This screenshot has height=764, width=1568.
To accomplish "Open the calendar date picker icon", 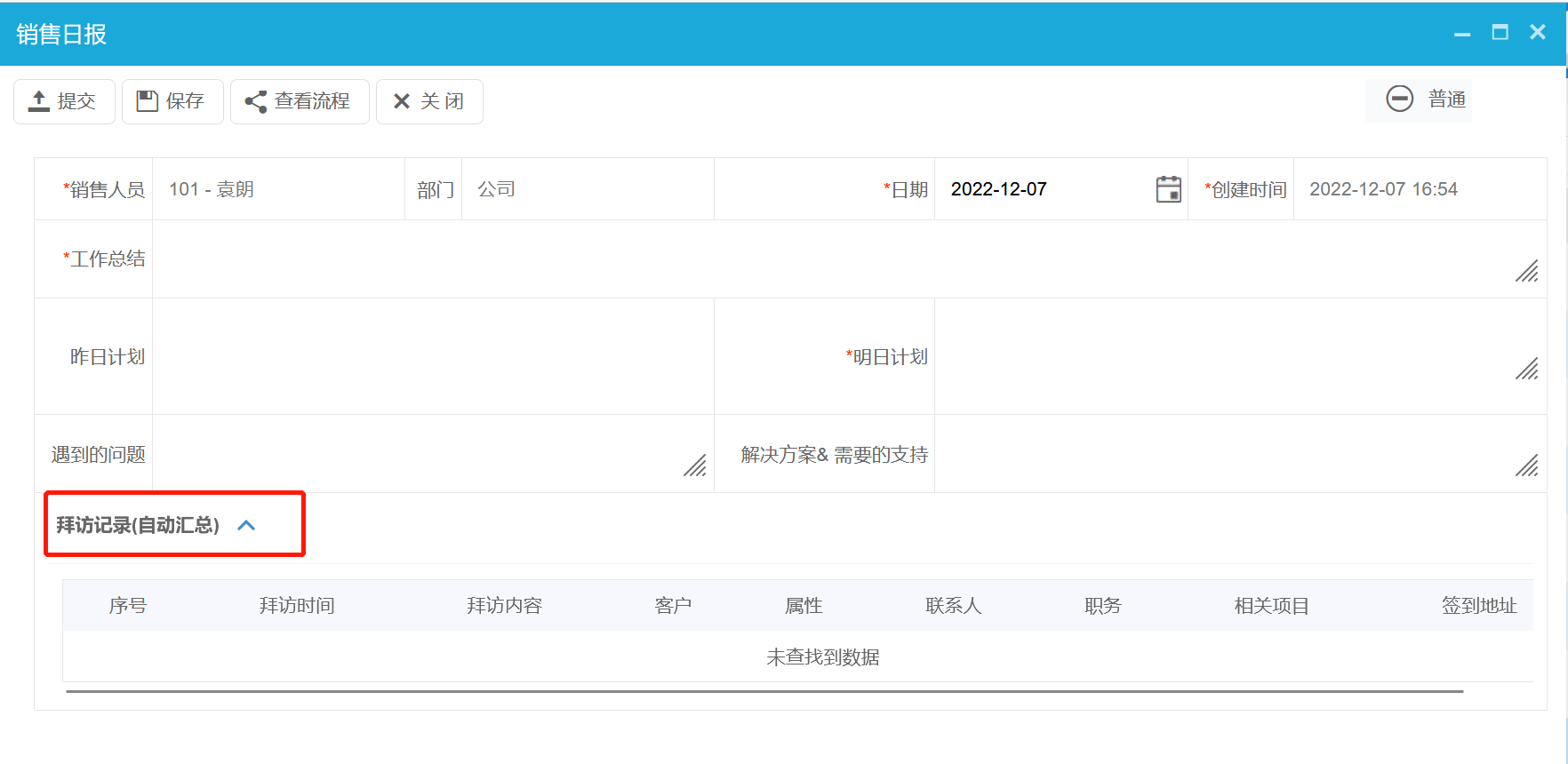I will tap(1168, 189).
